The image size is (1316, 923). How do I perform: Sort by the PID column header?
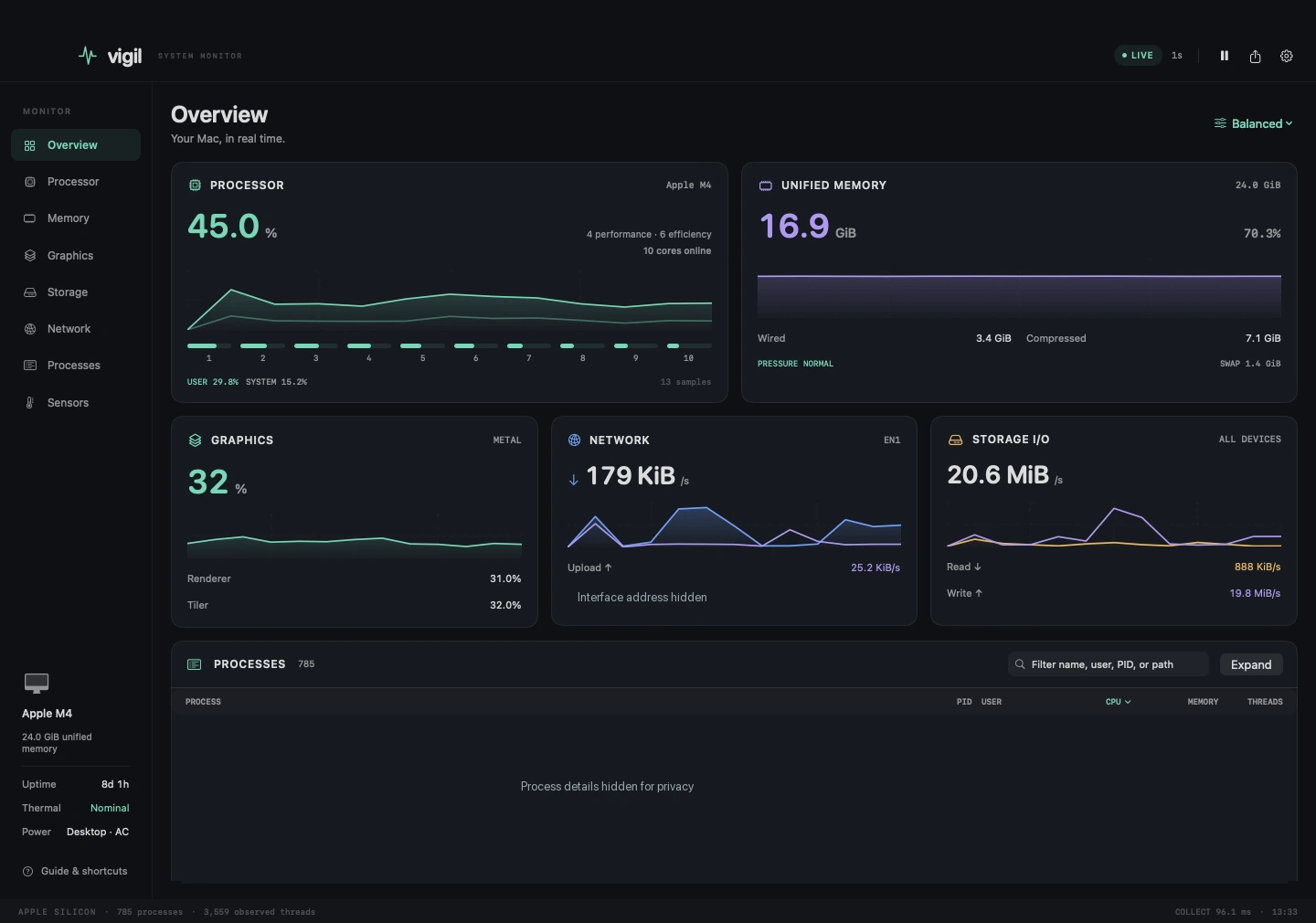tap(964, 702)
